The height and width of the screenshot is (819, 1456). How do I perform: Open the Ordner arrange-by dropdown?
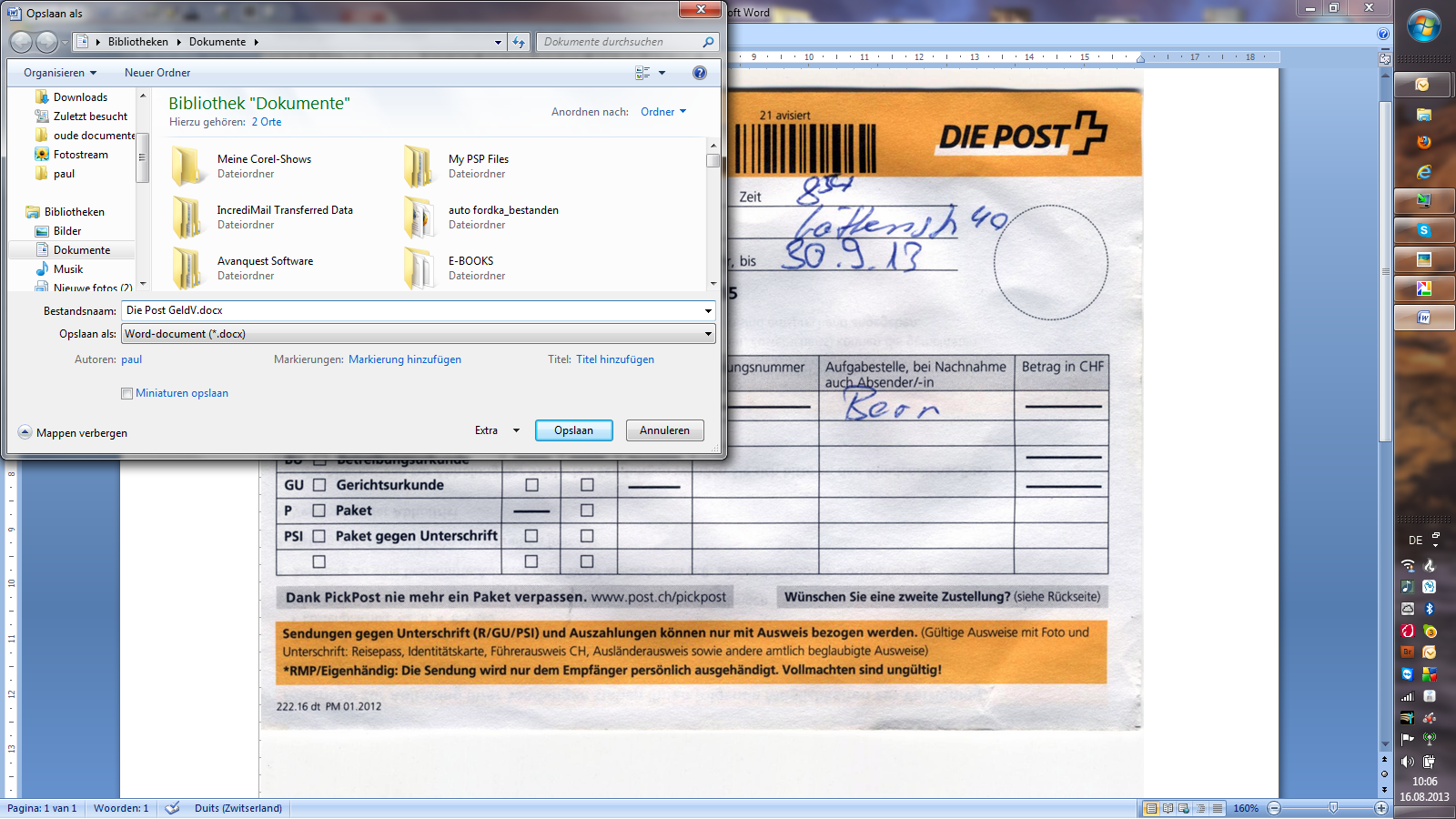[663, 112]
